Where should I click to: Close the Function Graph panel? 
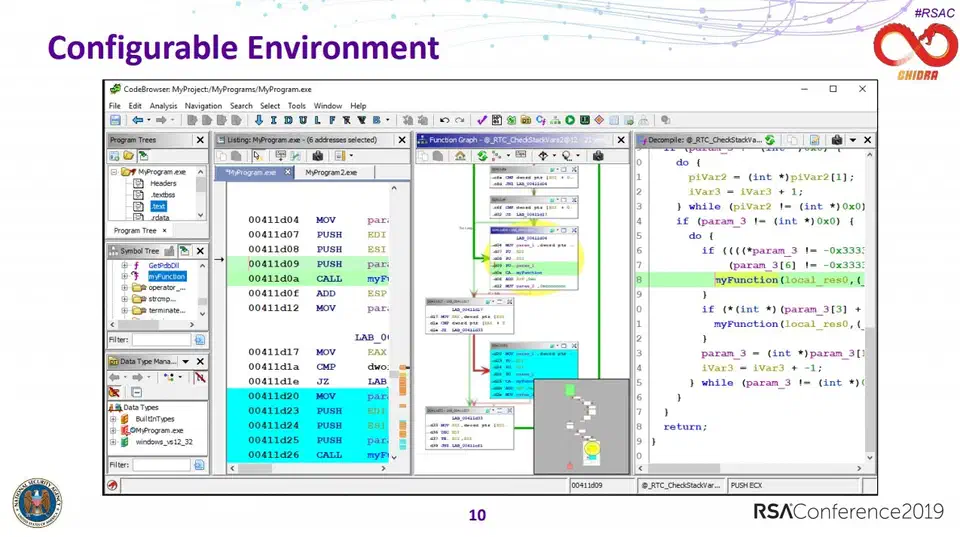coord(621,140)
